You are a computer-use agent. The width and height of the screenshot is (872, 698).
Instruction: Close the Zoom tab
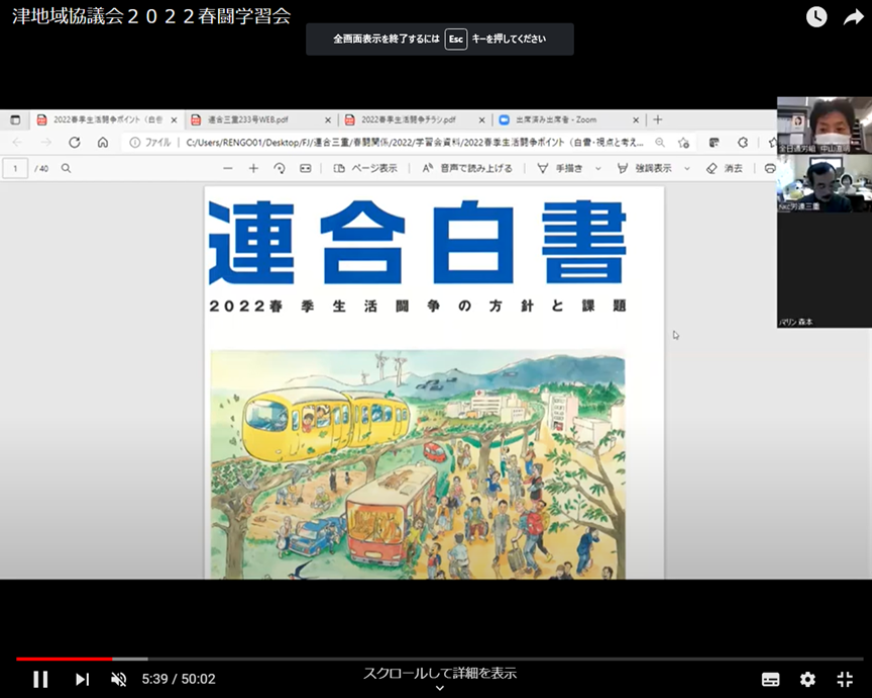click(x=636, y=120)
